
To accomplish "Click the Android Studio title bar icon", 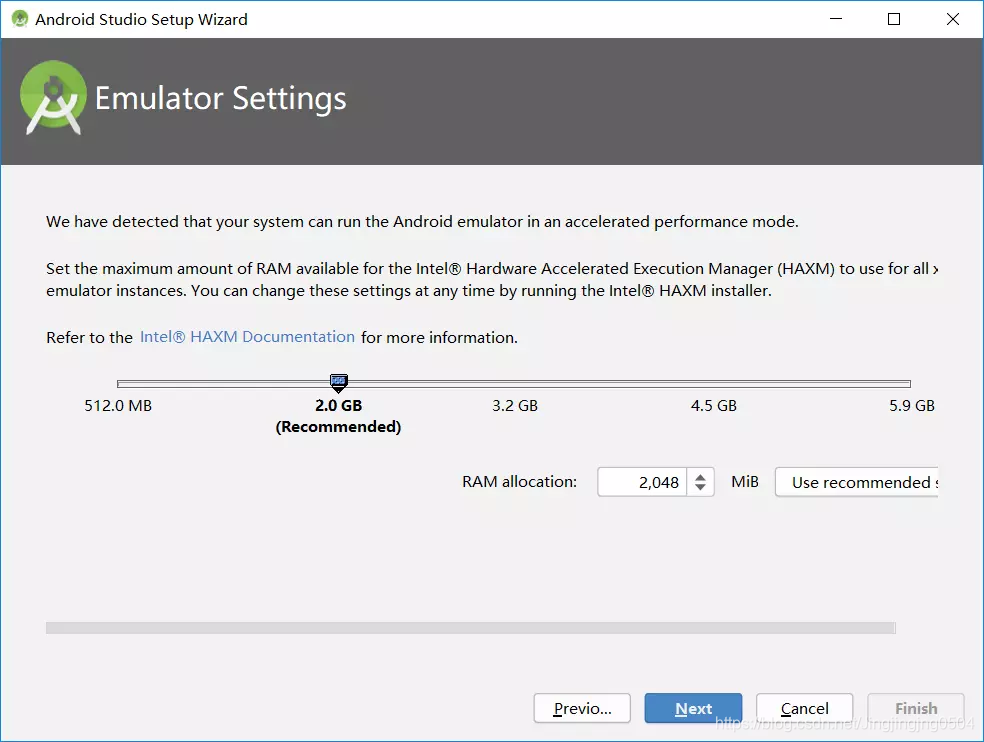I will 20,19.
